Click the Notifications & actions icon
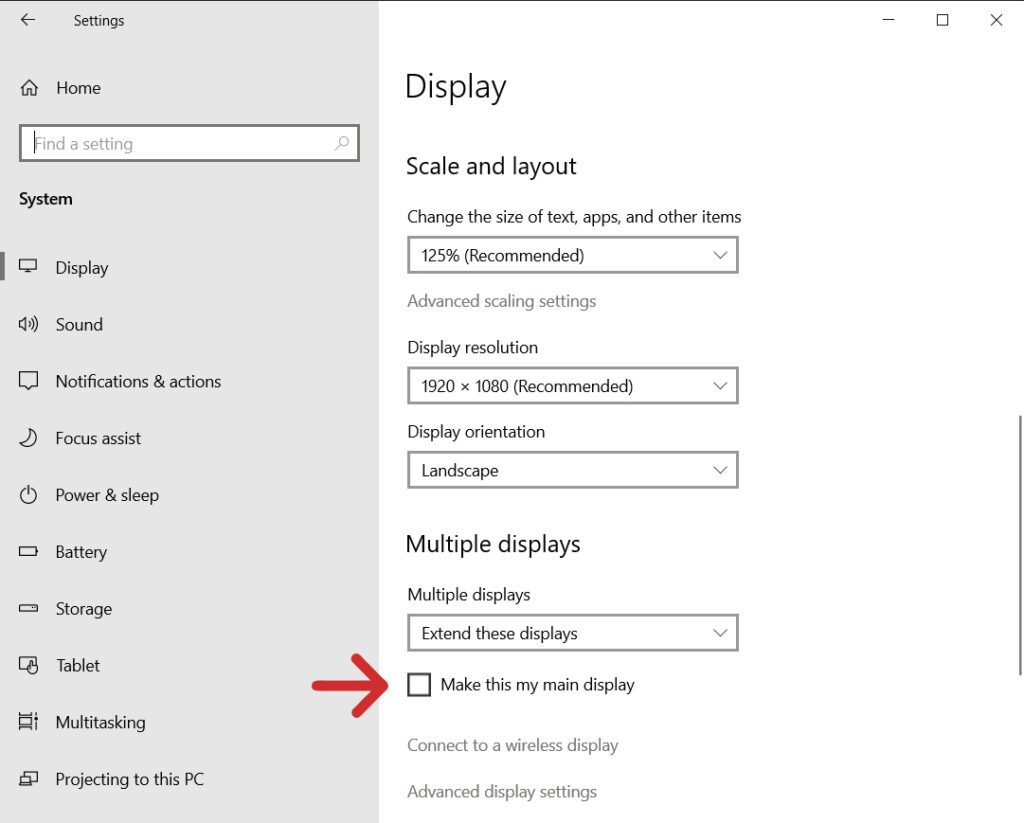This screenshot has width=1024, height=823. click(28, 381)
